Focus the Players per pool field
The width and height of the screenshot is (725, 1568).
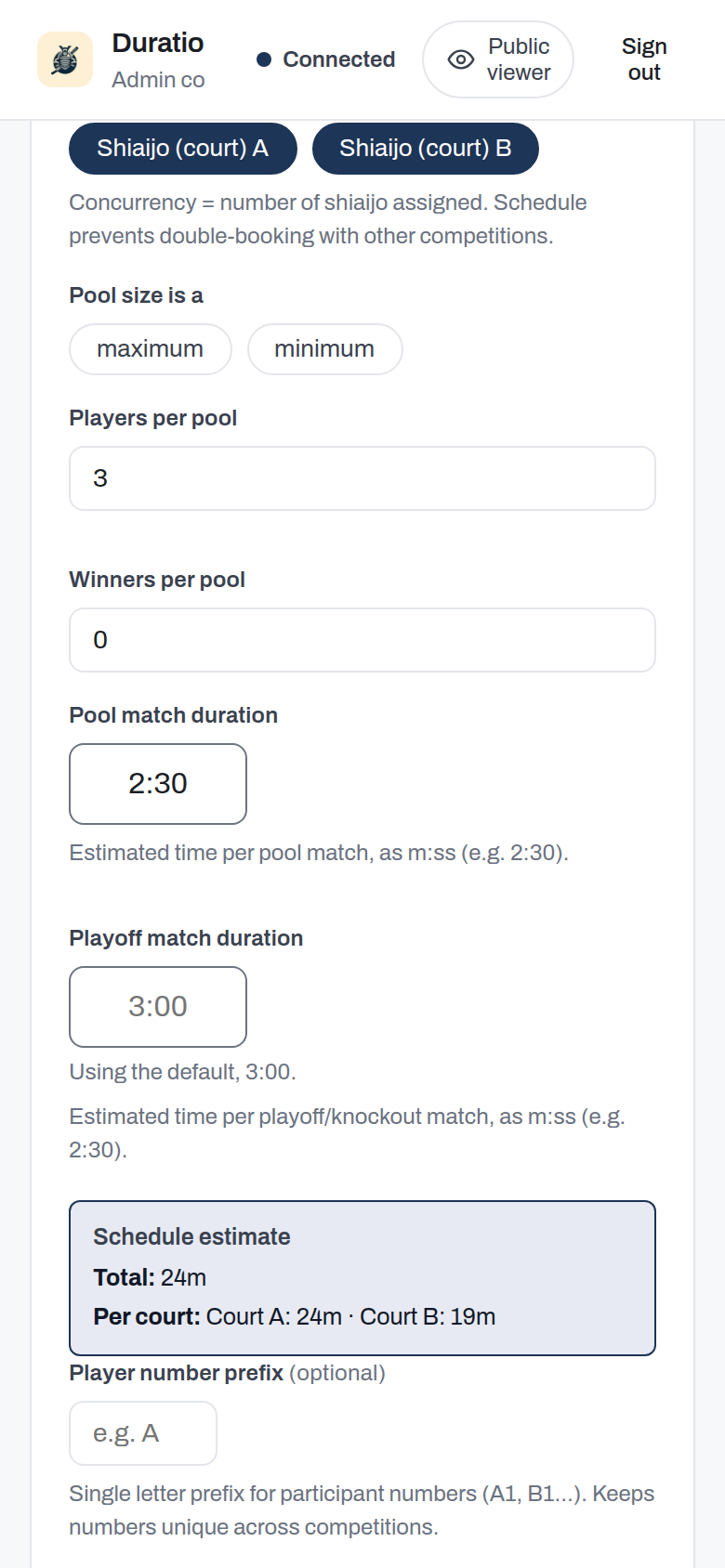point(362,478)
